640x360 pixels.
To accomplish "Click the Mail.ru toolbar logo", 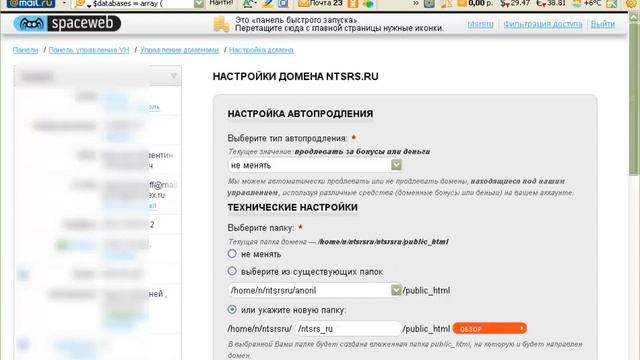I will click(x=31, y=4).
